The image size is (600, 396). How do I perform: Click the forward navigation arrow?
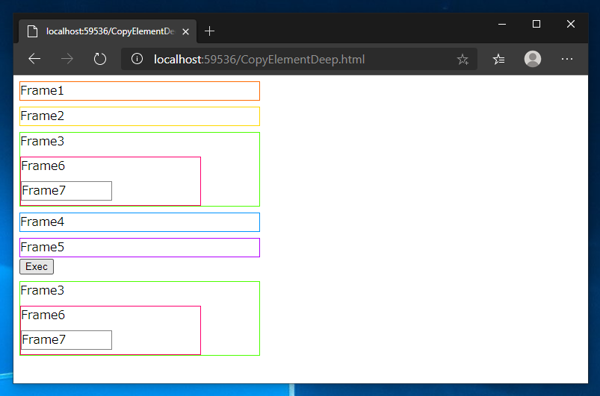click(x=67, y=59)
